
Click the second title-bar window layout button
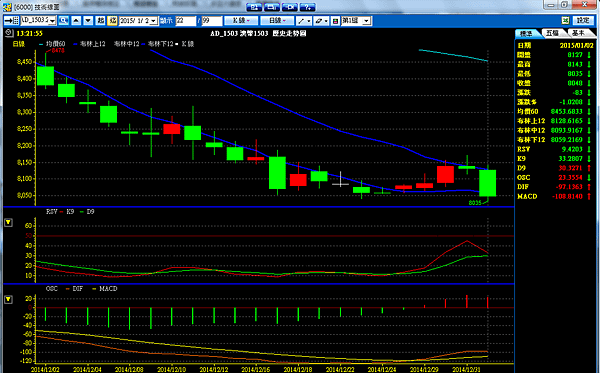(272, 7)
